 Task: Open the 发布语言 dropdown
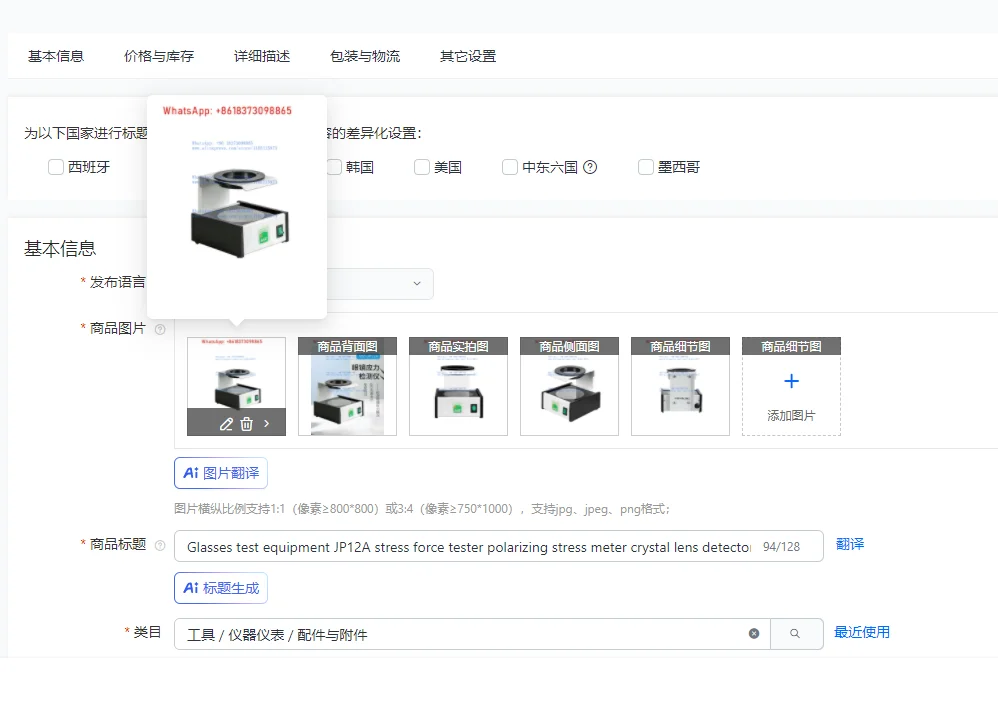click(380, 283)
